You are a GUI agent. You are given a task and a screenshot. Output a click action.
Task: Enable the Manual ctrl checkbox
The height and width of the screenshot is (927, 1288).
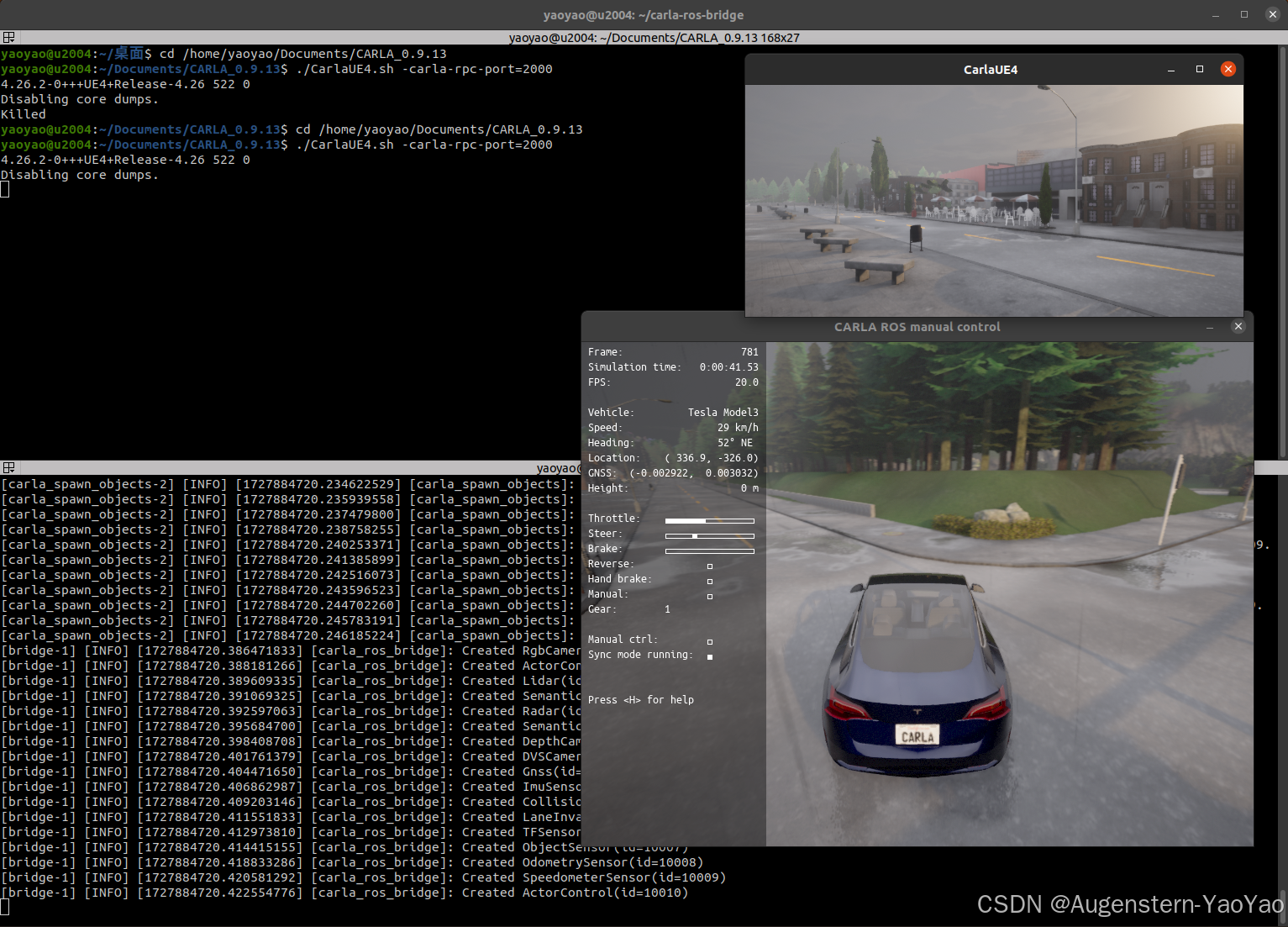pyautogui.click(x=710, y=641)
